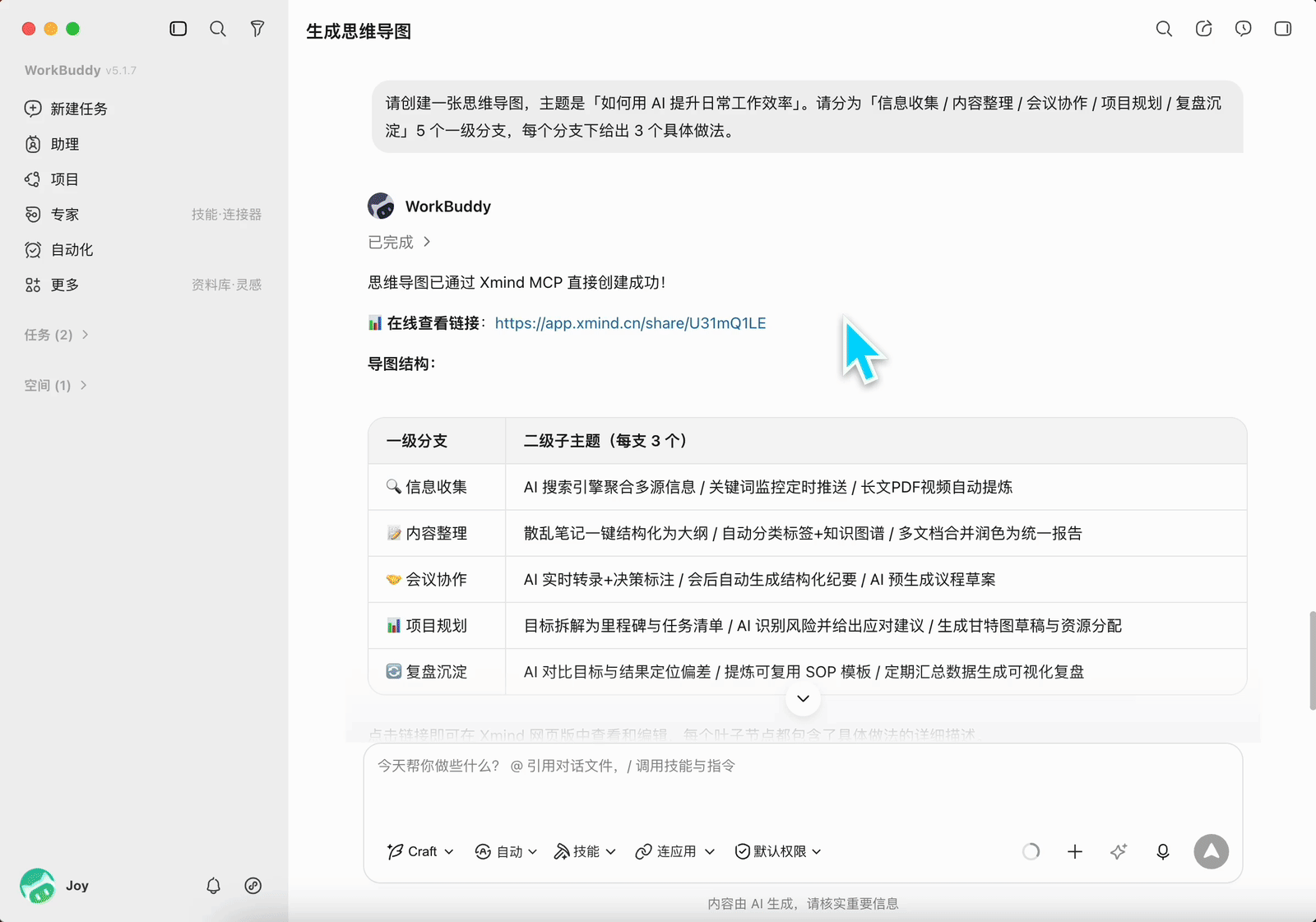The image size is (1316, 922).
Task: Open the Craft mode dropdown
Action: [420, 852]
